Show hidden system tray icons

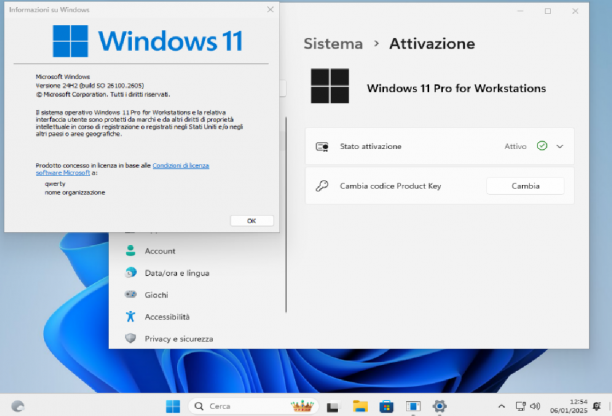502,407
